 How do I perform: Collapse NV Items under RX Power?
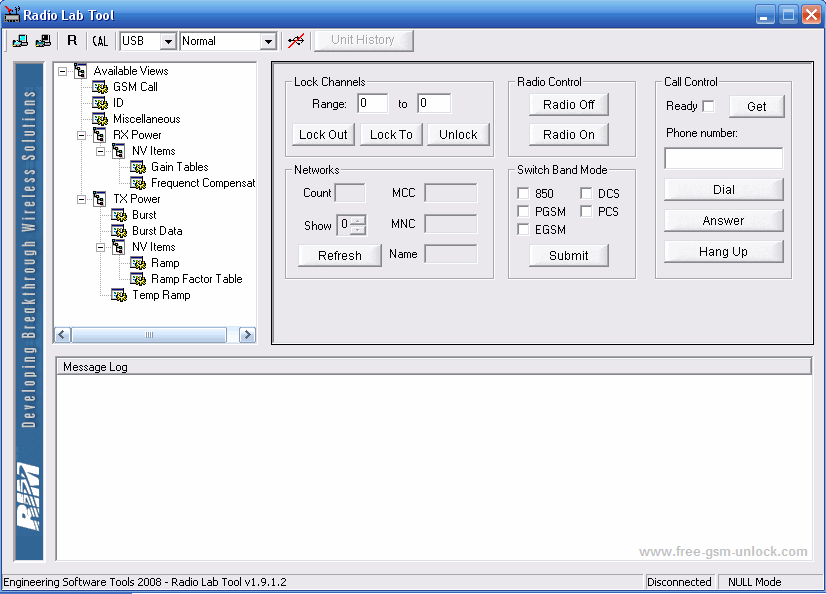(x=100, y=151)
